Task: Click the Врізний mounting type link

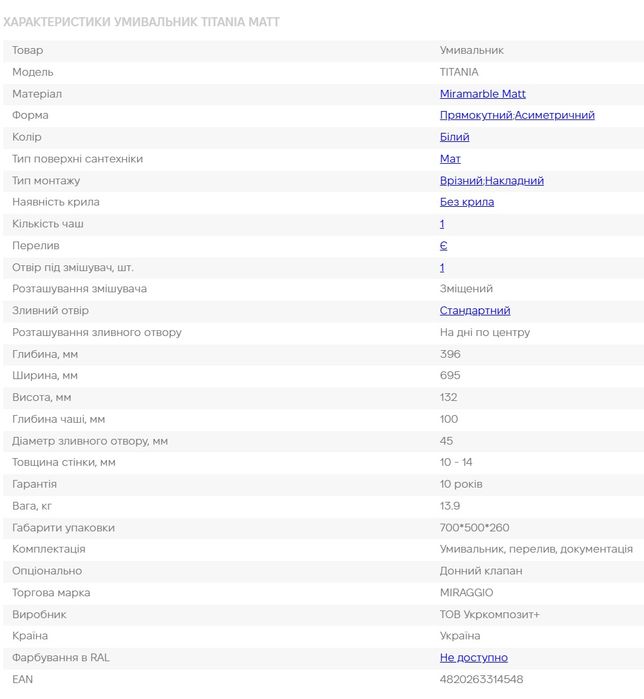Action: pyautogui.click(x=461, y=181)
